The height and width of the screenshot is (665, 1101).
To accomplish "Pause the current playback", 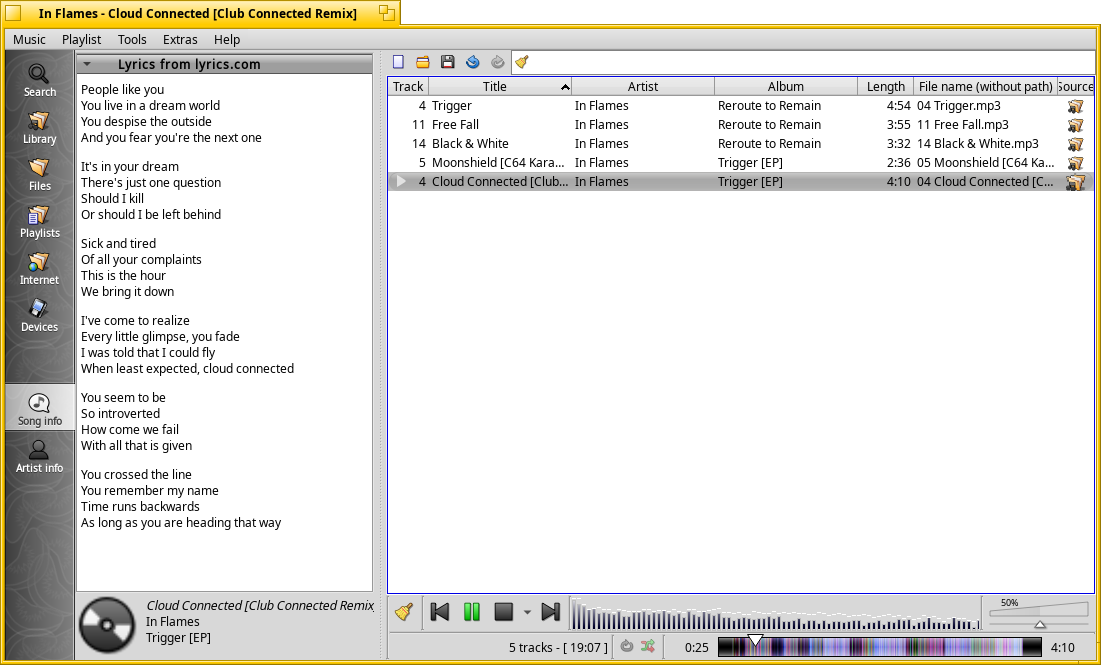I will (x=472, y=612).
